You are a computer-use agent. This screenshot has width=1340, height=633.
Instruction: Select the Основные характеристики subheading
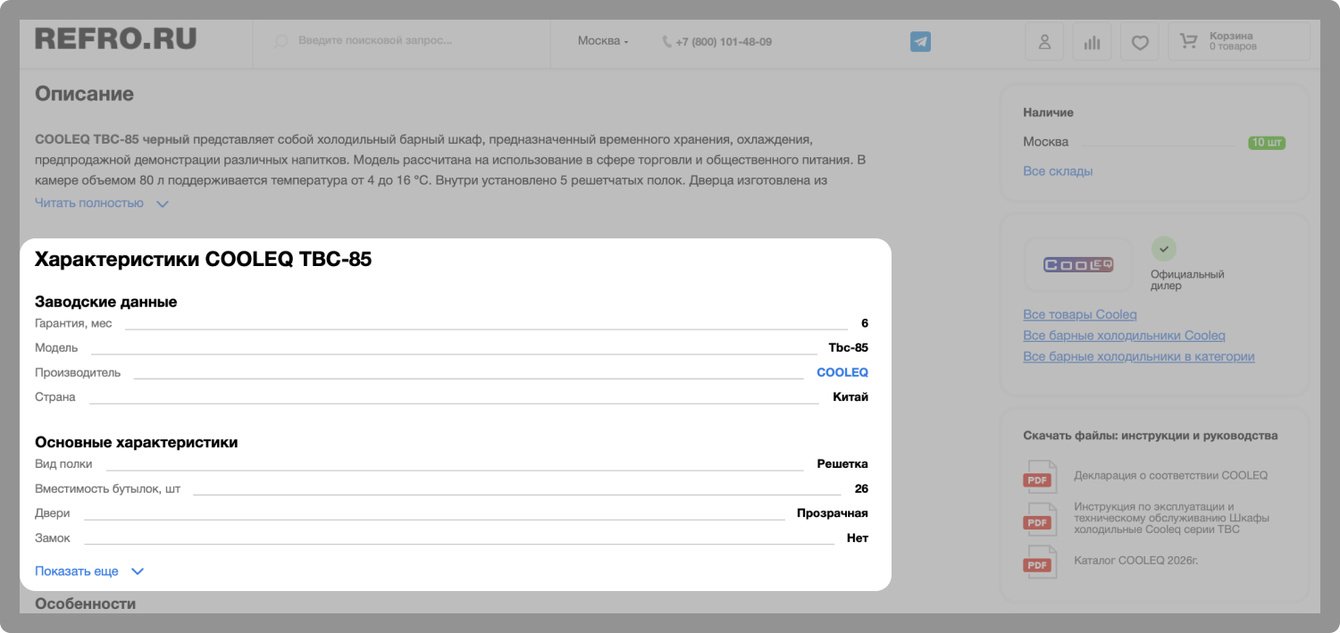click(x=136, y=441)
